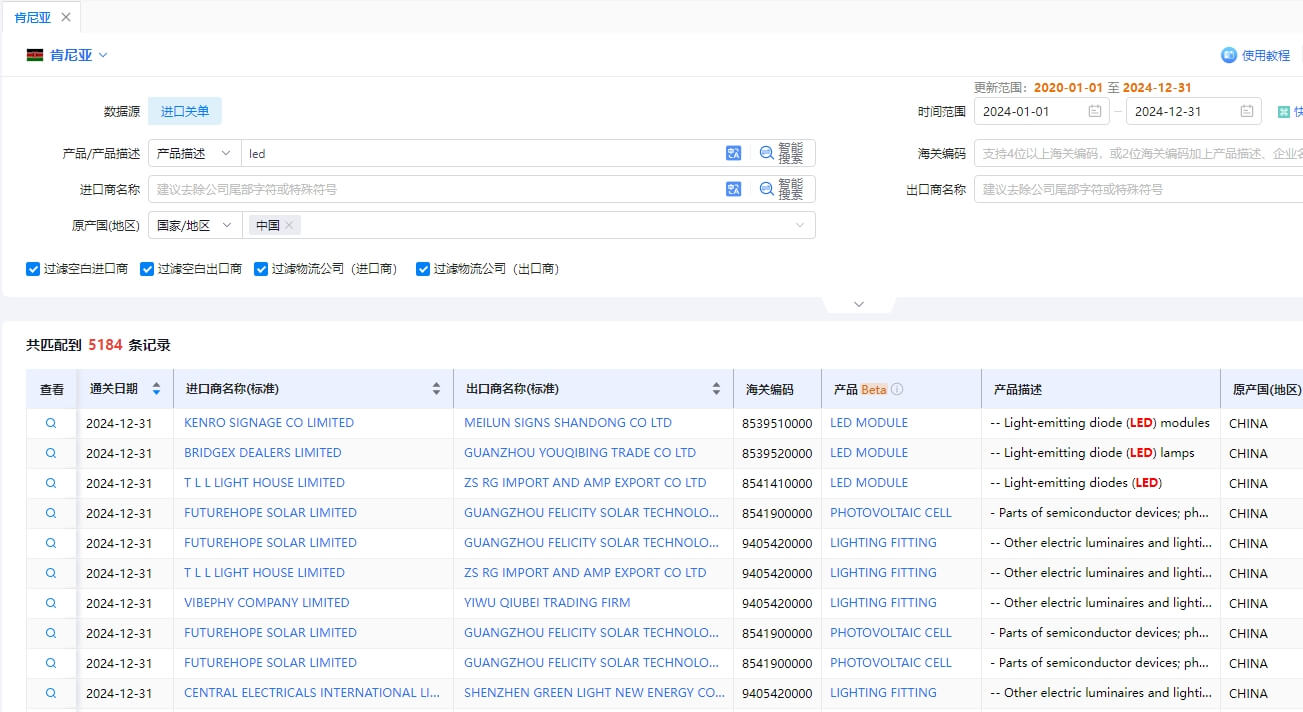Click the translate icon in the importer name field
This screenshot has height=712, width=1303.
pos(734,189)
